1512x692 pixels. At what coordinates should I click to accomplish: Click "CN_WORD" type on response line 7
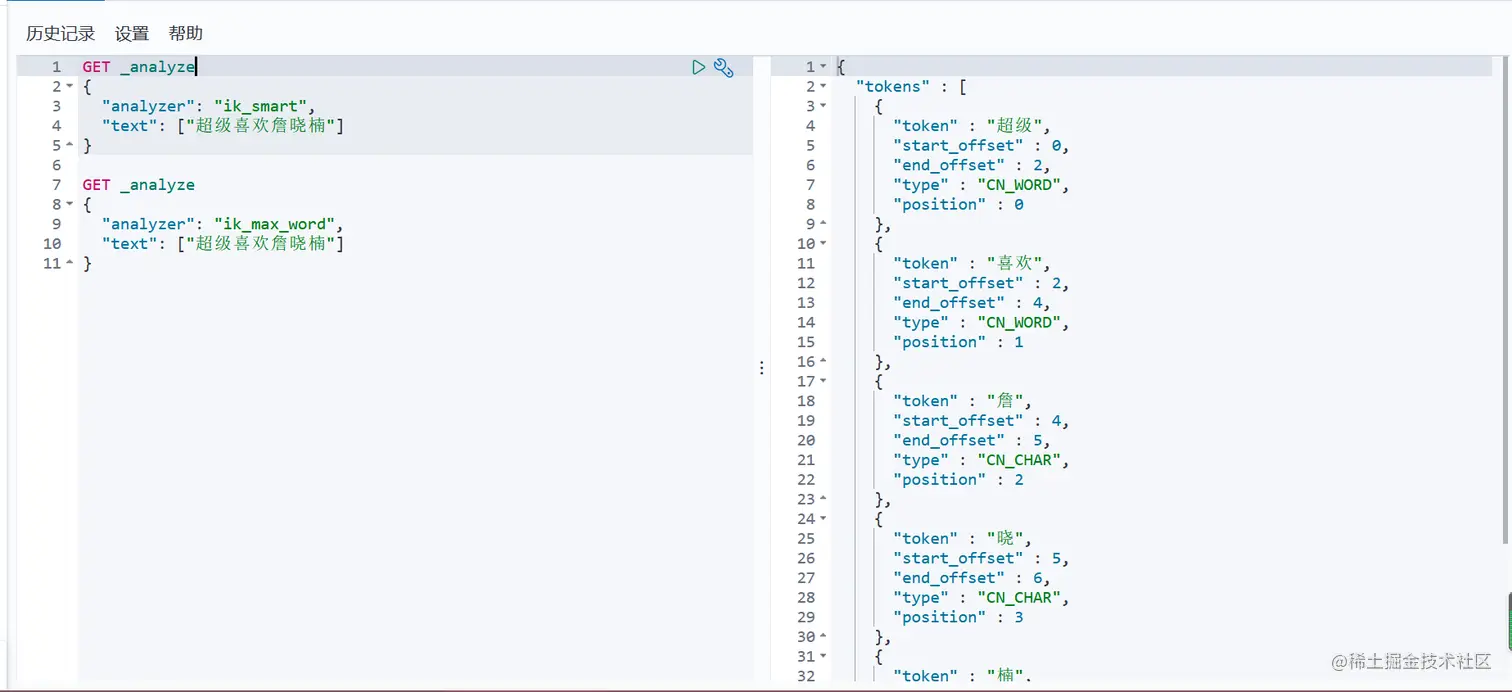click(1018, 185)
